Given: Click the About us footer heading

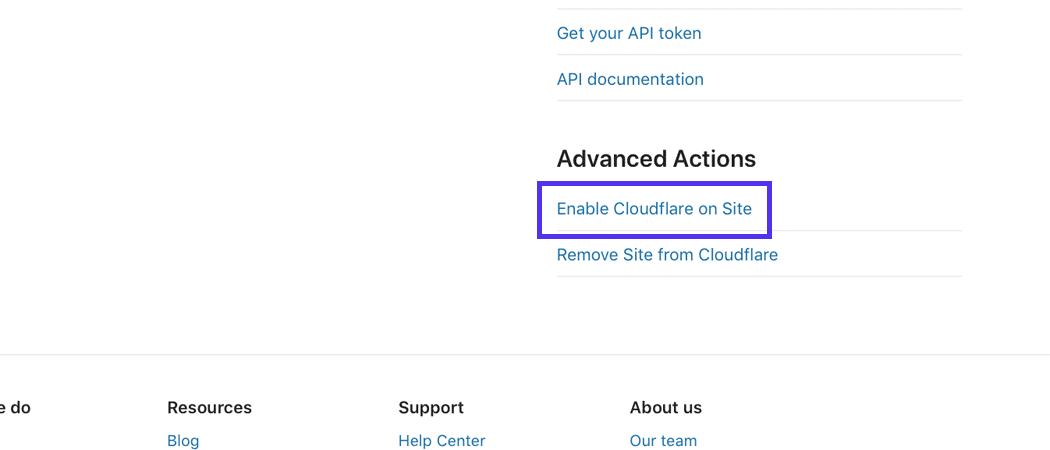Looking at the screenshot, I should 666,408.
